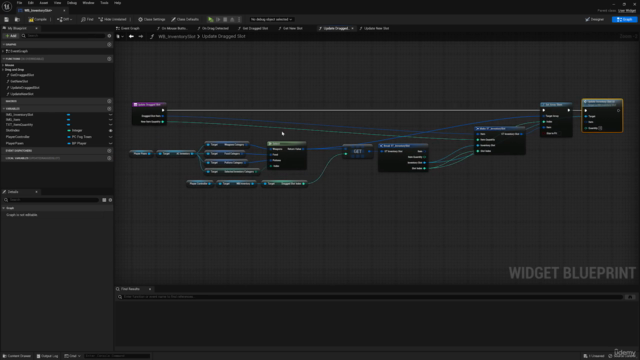Click Details panel search field
The image size is (640, 360).
[x=51, y=200]
